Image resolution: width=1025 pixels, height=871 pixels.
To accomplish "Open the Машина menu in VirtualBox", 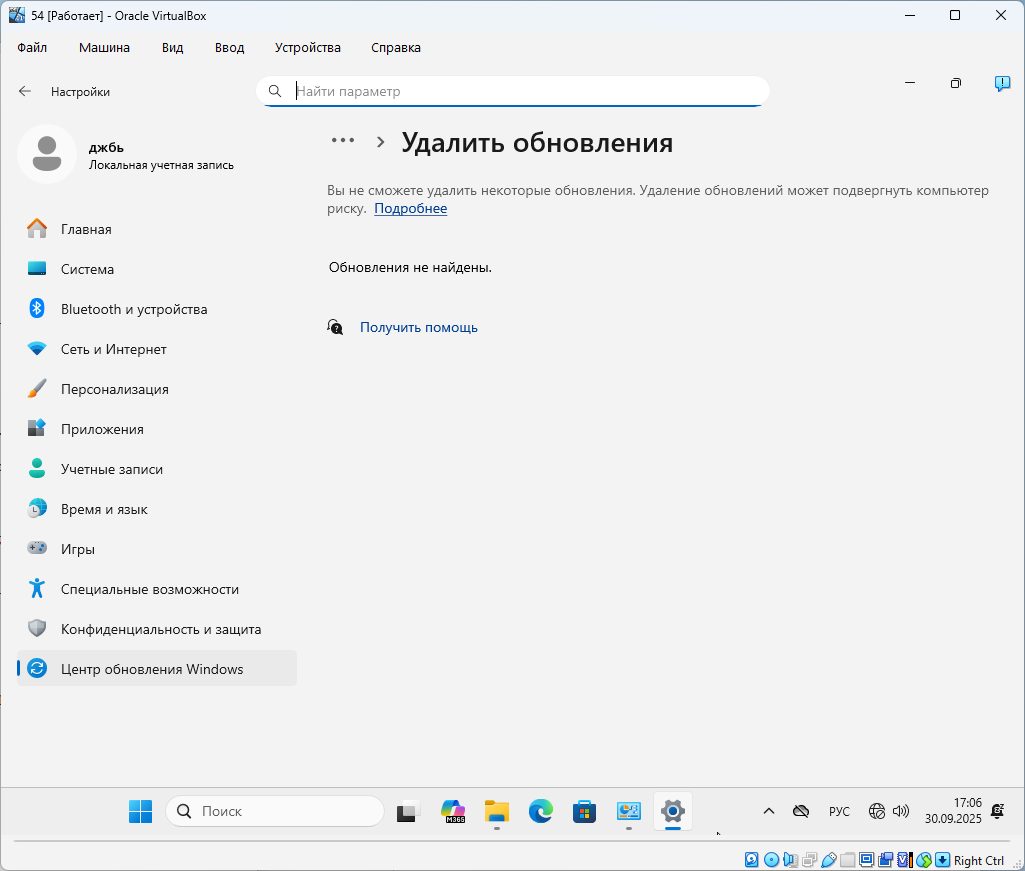I will point(104,47).
